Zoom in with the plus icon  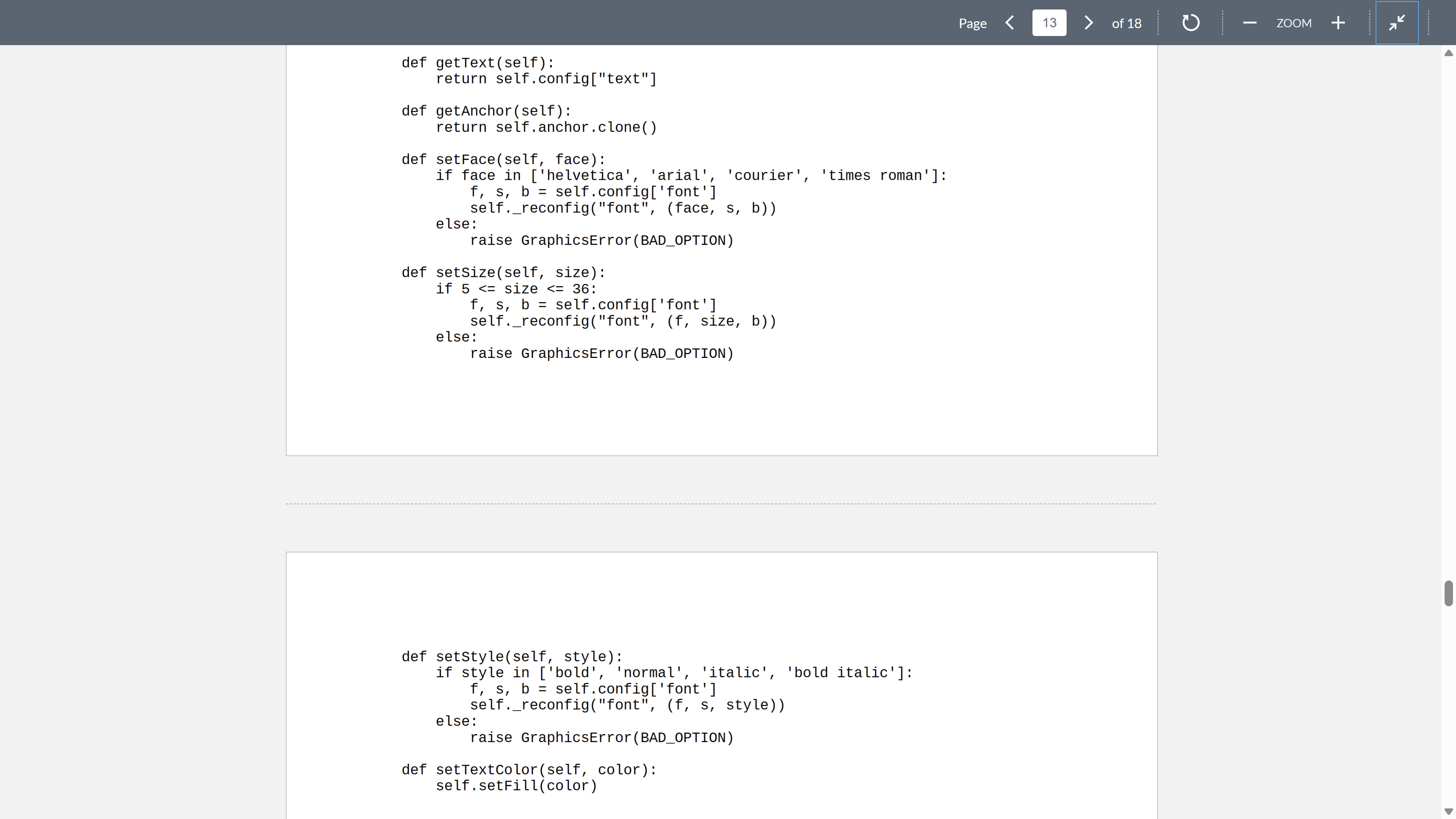click(x=1338, y=23)
